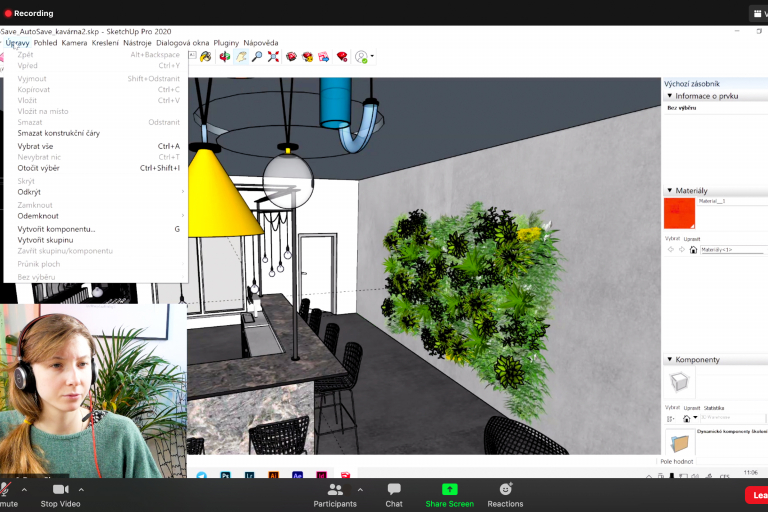Toggle mute microphone in Zoom

tap(8, 493)
